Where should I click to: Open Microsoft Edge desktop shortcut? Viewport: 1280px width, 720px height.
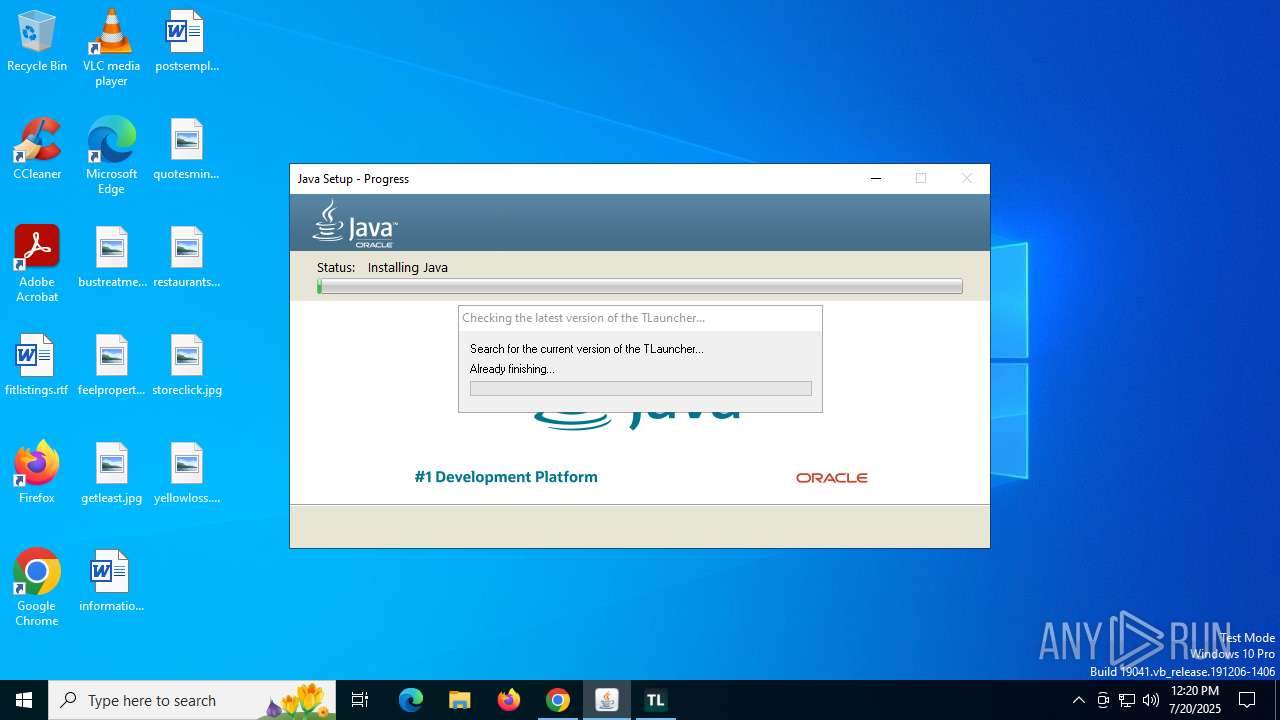pyautogui.click(x=111, y=156)
